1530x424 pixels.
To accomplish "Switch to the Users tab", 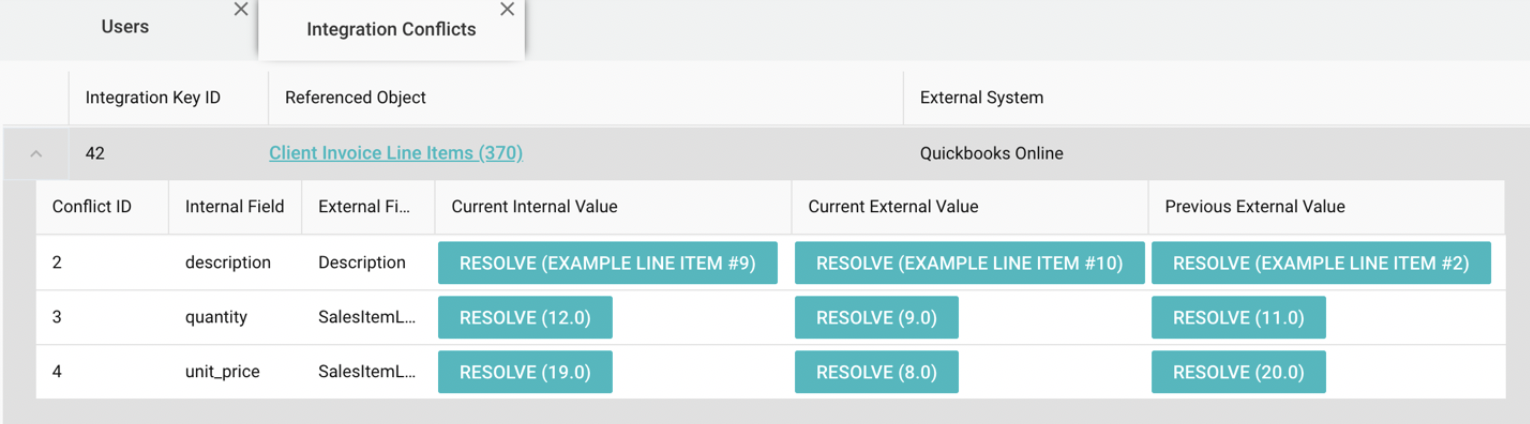I will click(x=125, y=27).
